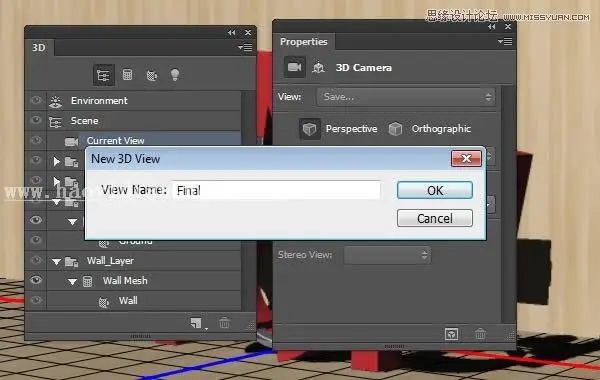Click the 3D Camera icon in Properties

(x=294, y=67)
